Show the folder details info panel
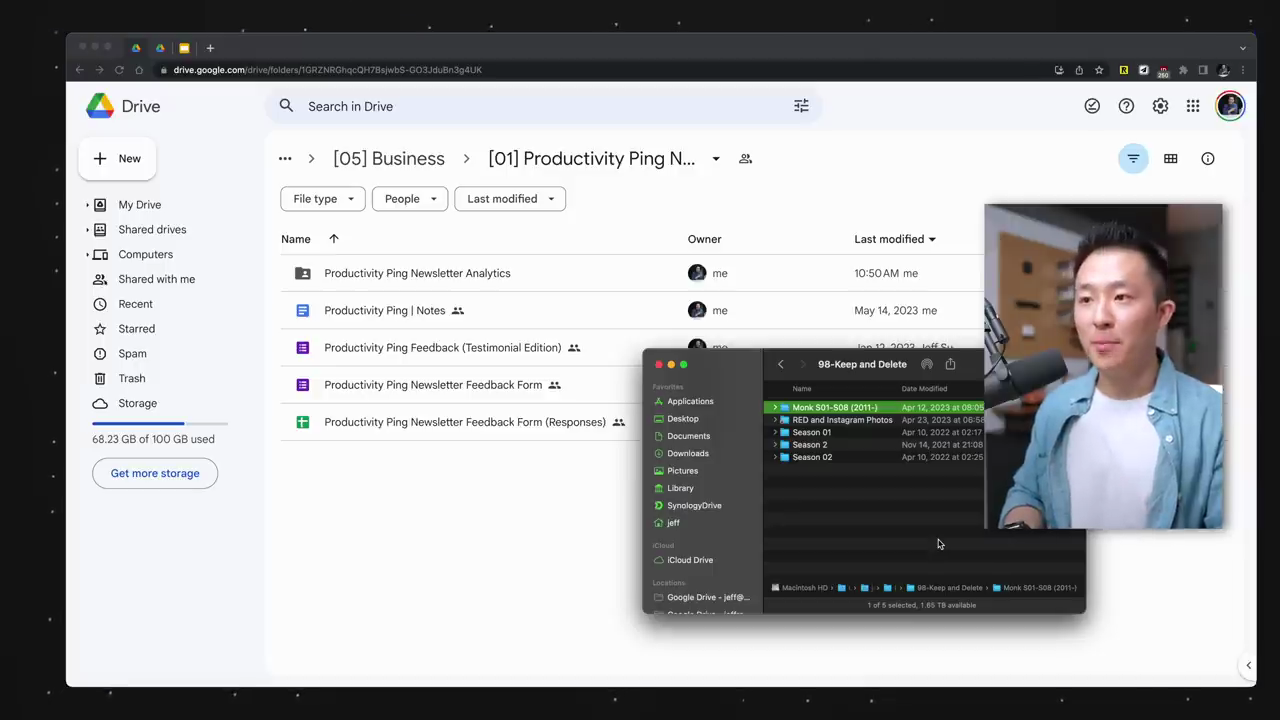 [1208, 159]
